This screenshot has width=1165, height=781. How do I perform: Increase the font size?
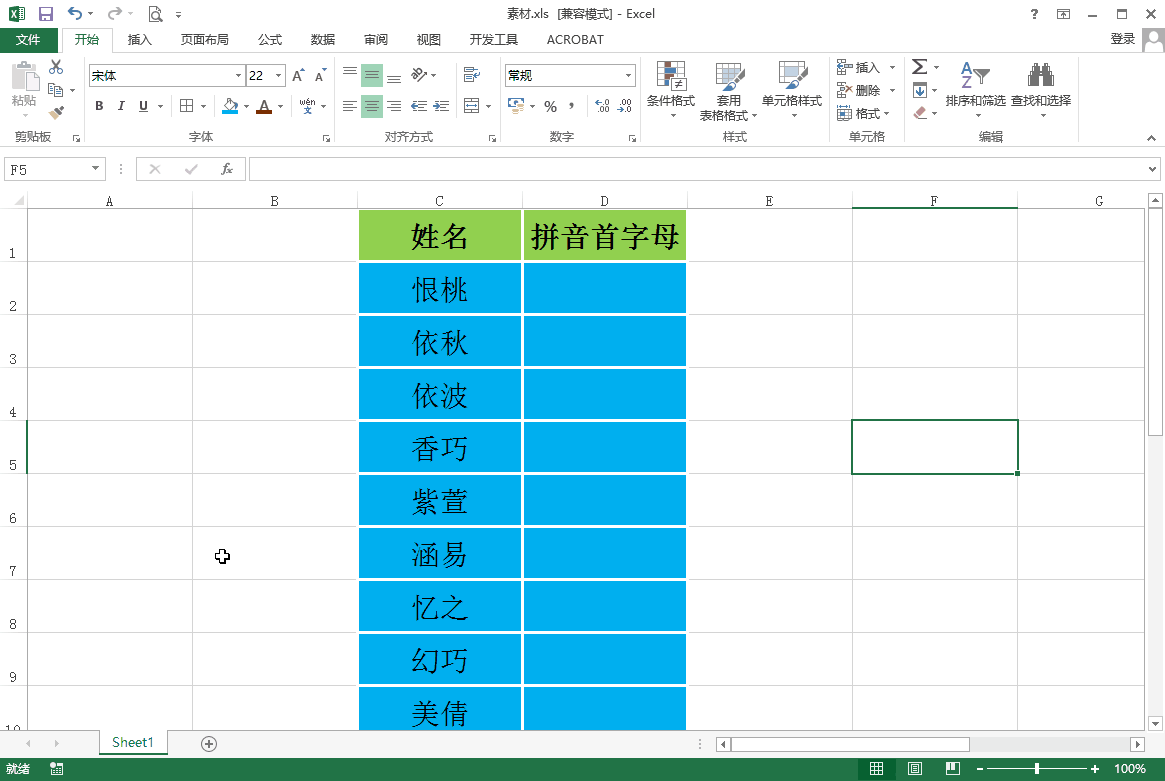coord(298,76)
